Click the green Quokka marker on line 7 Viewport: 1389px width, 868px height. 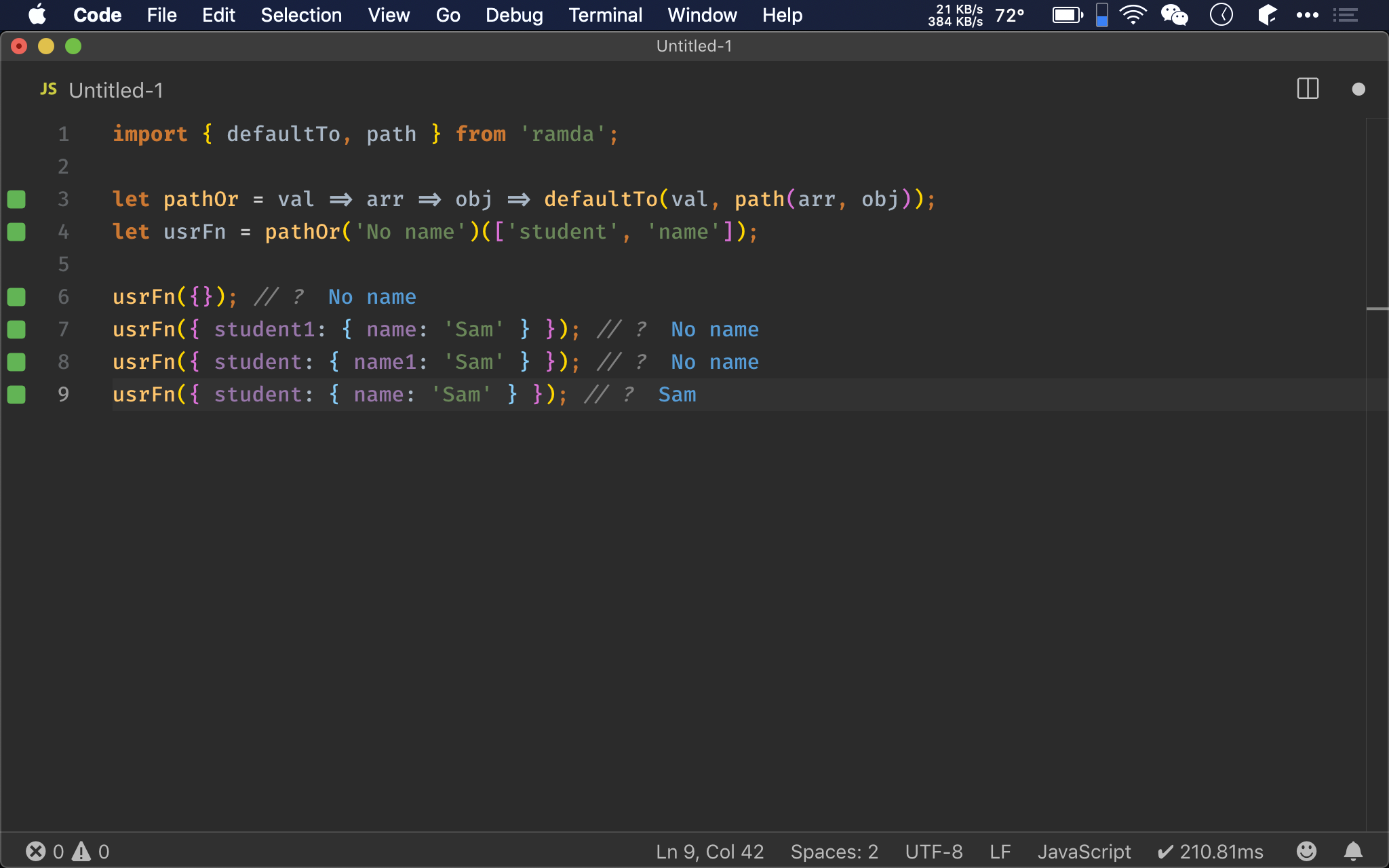coord(16,330)
